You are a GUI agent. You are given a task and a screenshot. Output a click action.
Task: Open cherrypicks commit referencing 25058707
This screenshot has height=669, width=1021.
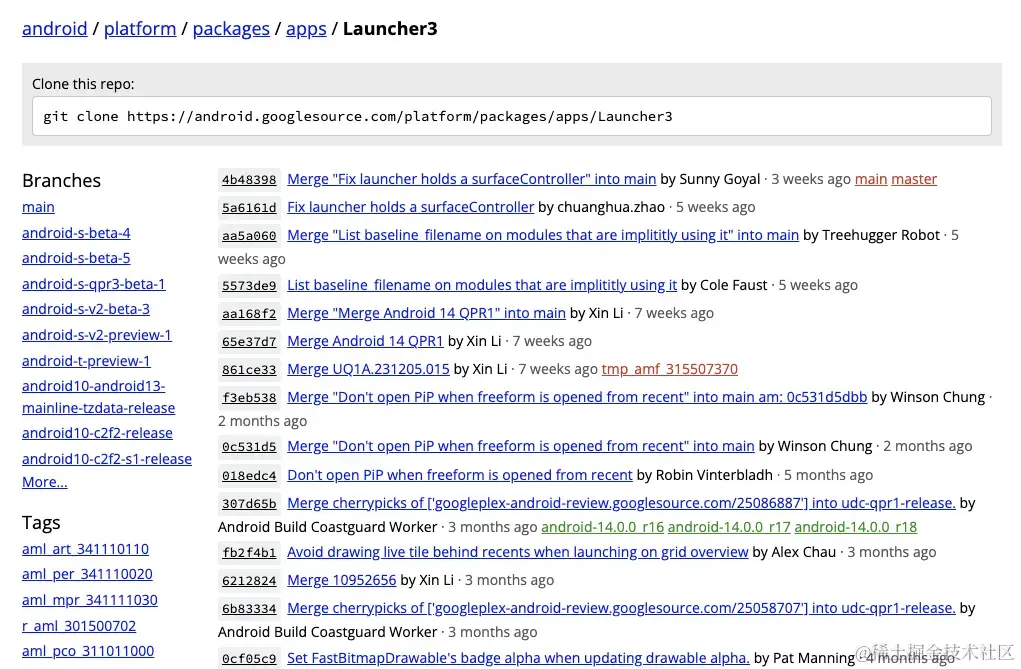(621, 608)
